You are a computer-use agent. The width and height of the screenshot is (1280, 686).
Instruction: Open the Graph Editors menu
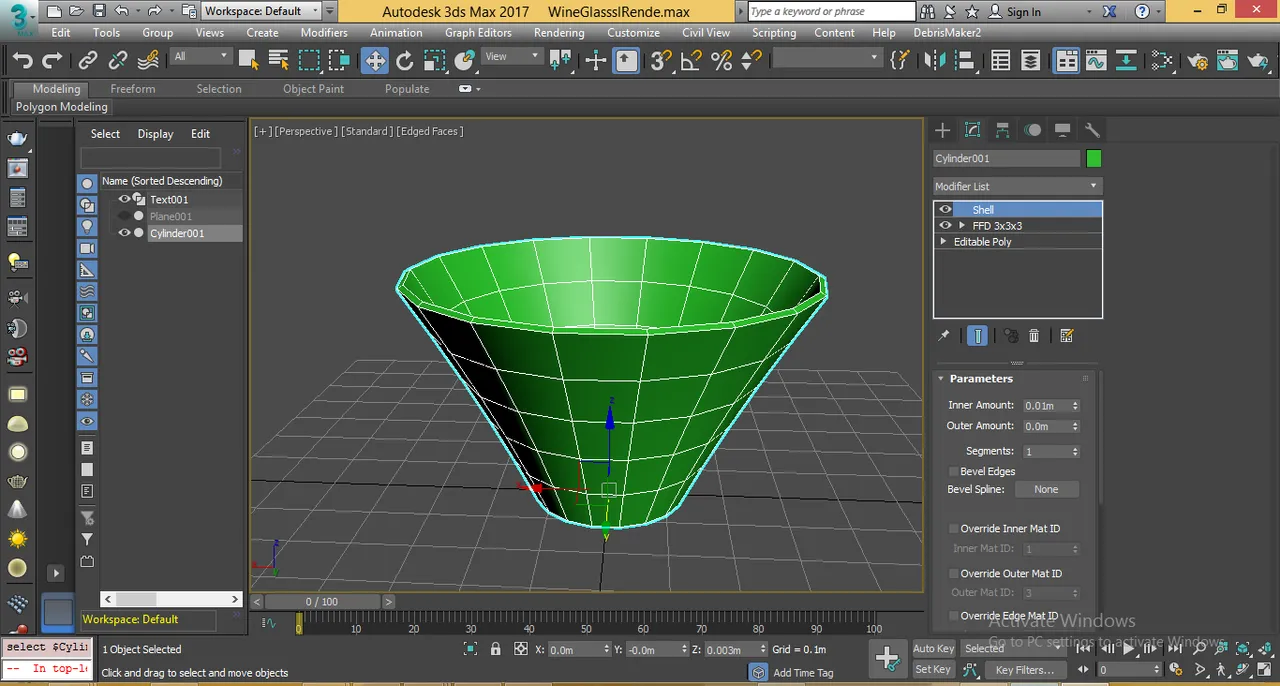pyautogui.click(x=478, y=33)
